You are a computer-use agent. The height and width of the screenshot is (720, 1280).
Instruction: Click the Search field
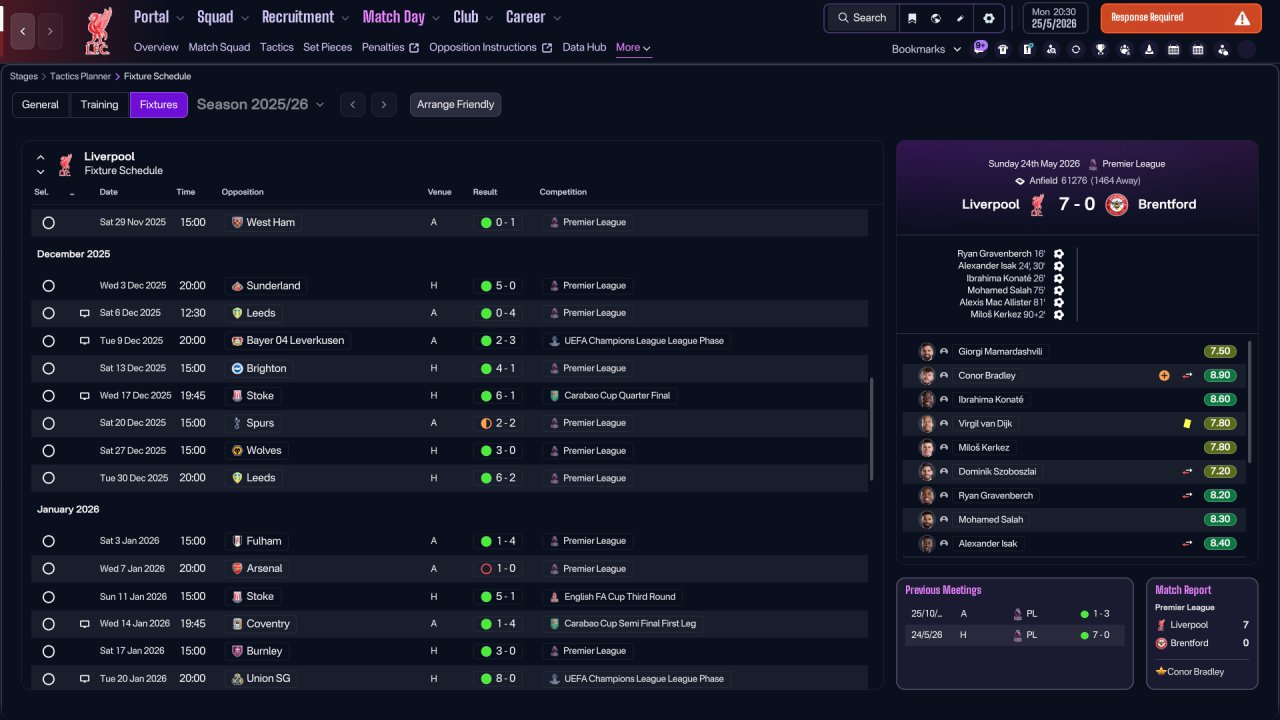[x=861, y=18]
